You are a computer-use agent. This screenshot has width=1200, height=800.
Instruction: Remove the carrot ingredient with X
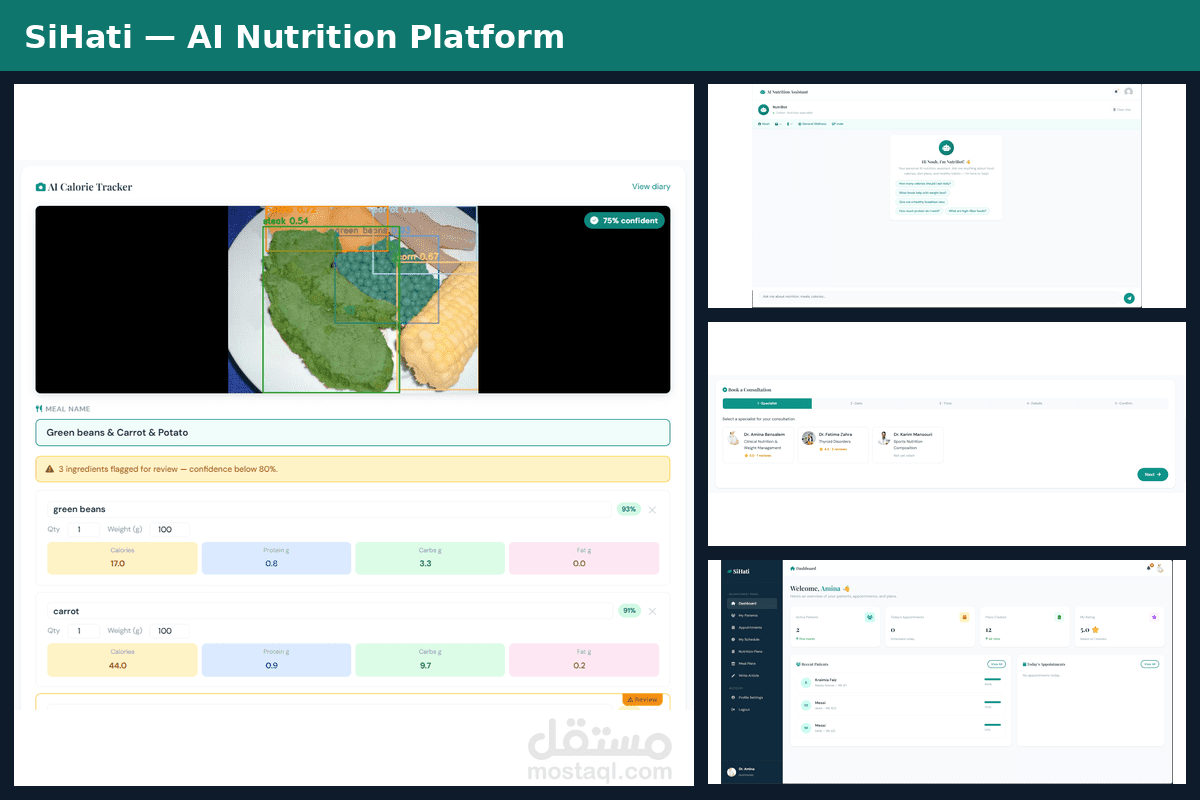(x=653, y=611)
